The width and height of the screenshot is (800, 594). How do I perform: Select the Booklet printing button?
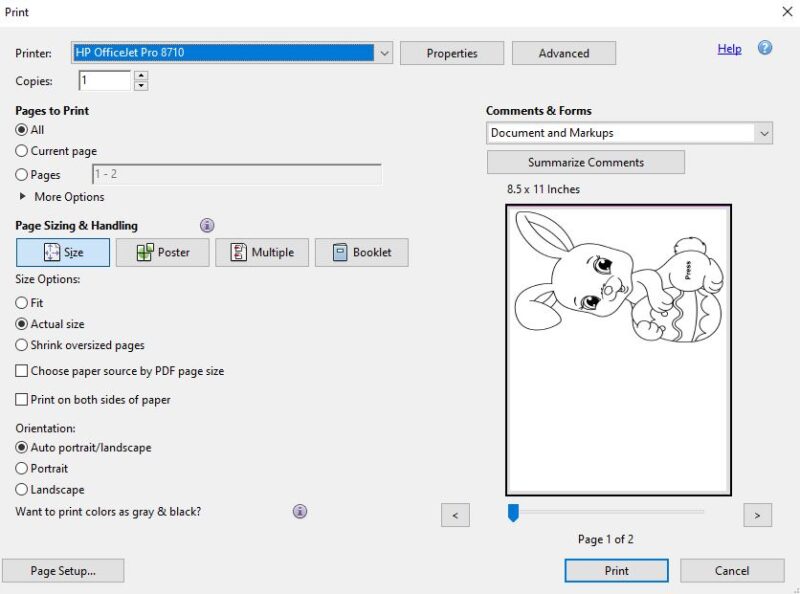click(x=361, y=252)
